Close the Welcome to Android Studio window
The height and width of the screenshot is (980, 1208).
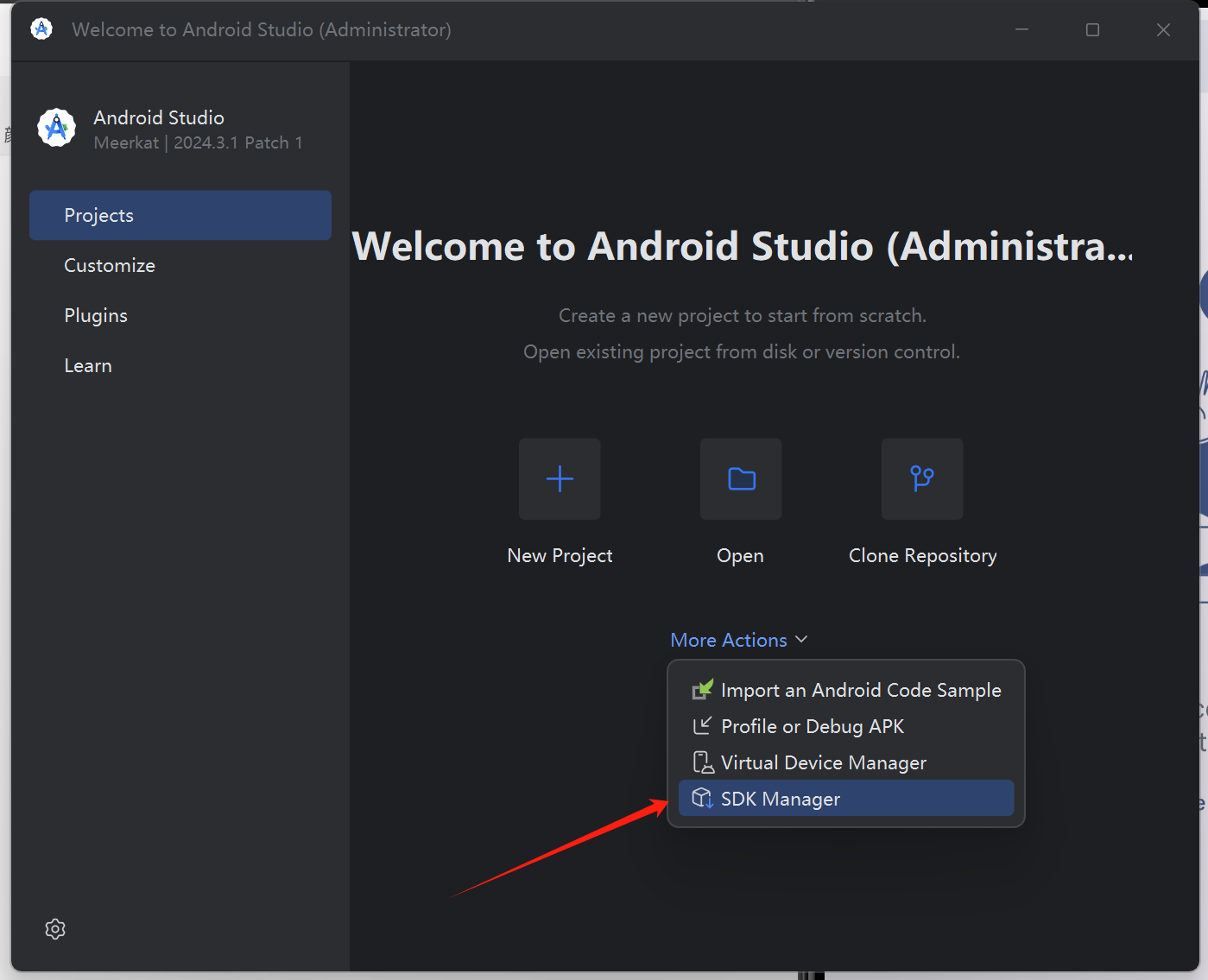pyautogui.click(x=1163, y=29)
